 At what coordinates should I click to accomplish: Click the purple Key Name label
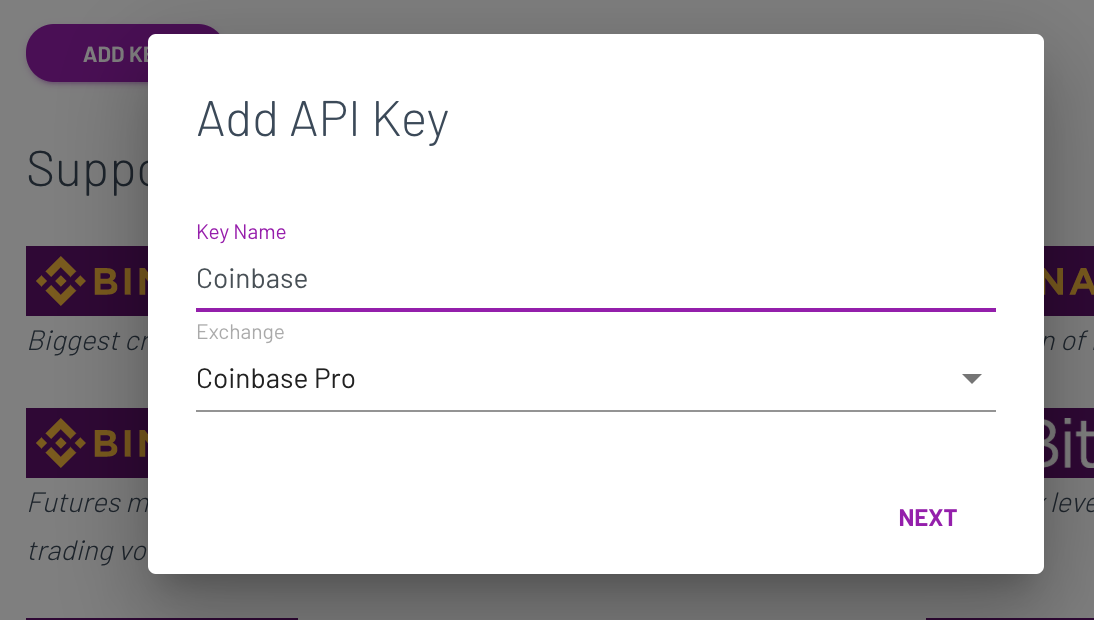coord(241,232)
